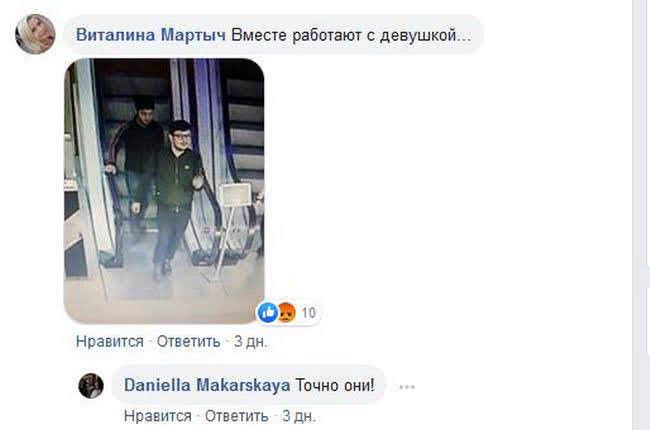Open Виталина Мартыч's profile avatar

pyautogui.click(x=35, y=34)
